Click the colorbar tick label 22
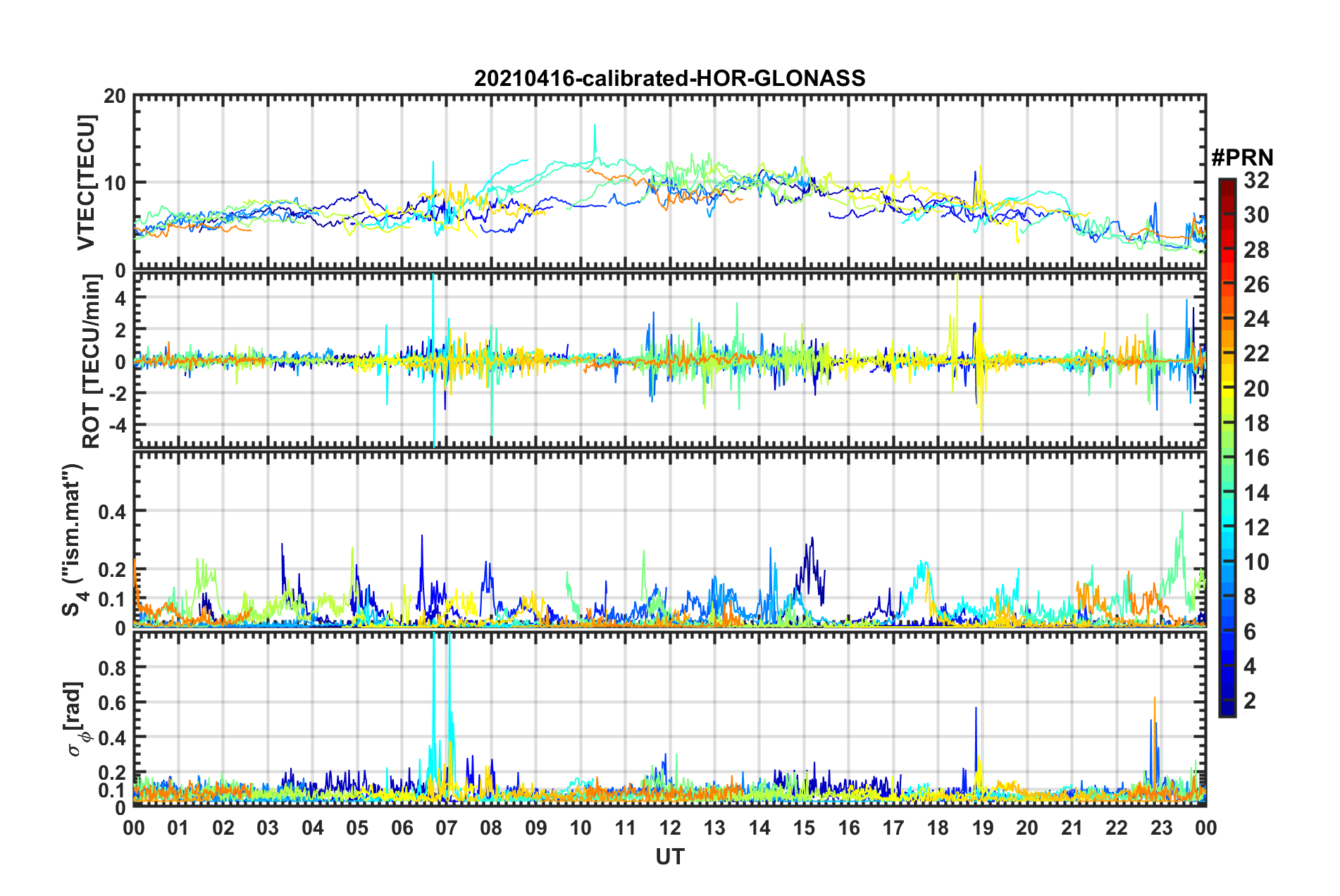Image resolution: width=1340 pixels, height=896 pixels. point(1256,354)
